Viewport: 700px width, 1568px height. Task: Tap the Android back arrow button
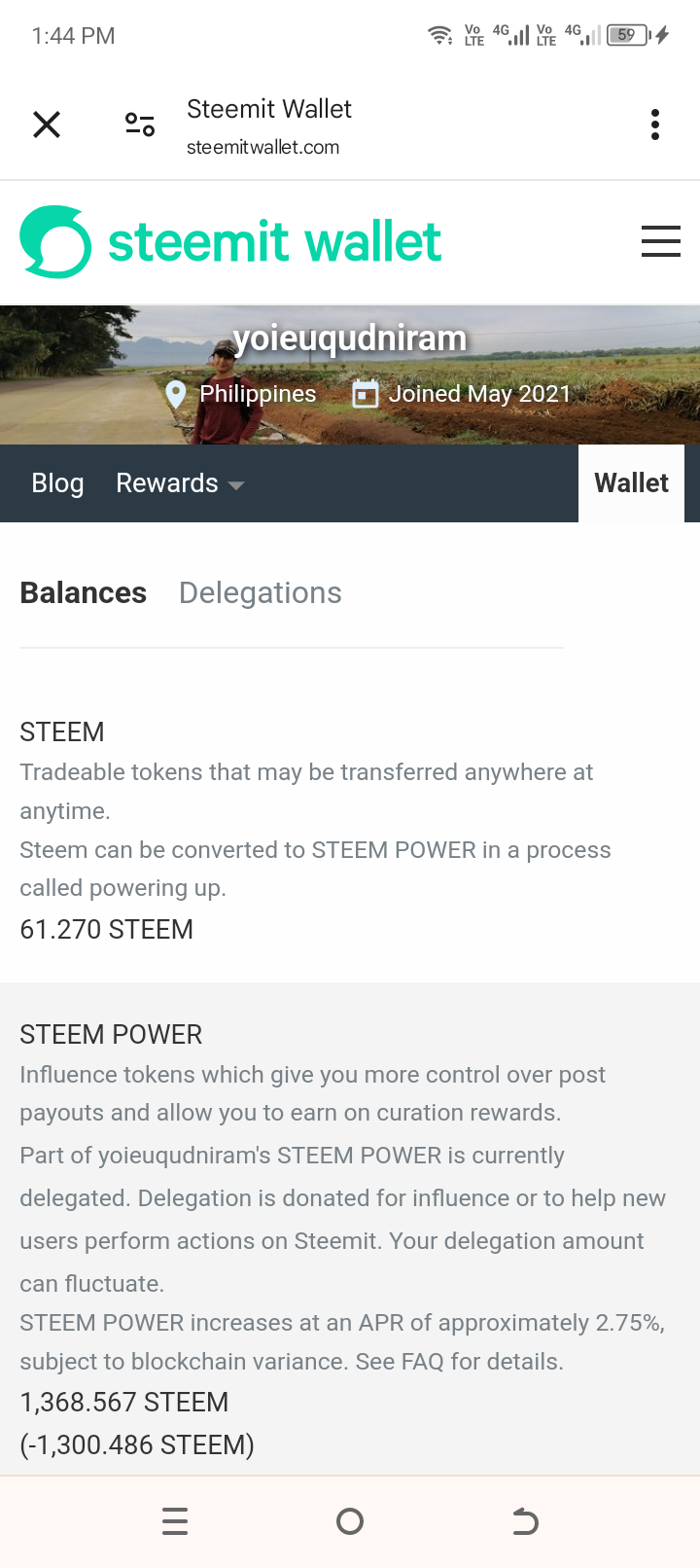(525, 1521)
